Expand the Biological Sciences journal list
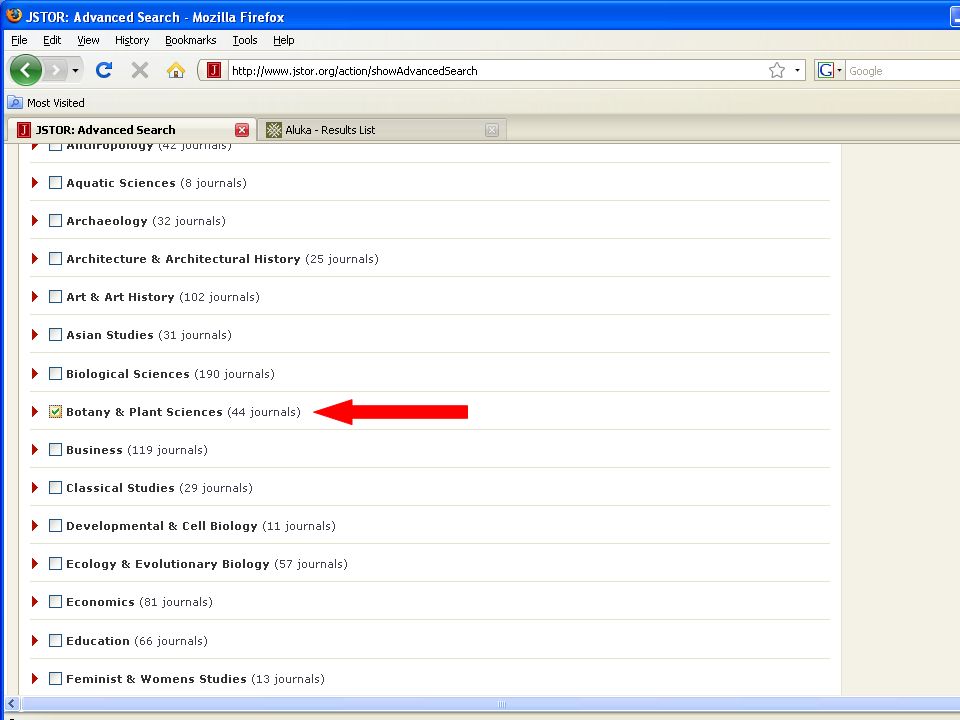This screenshot has width=960, height=720. click(35, 373)
